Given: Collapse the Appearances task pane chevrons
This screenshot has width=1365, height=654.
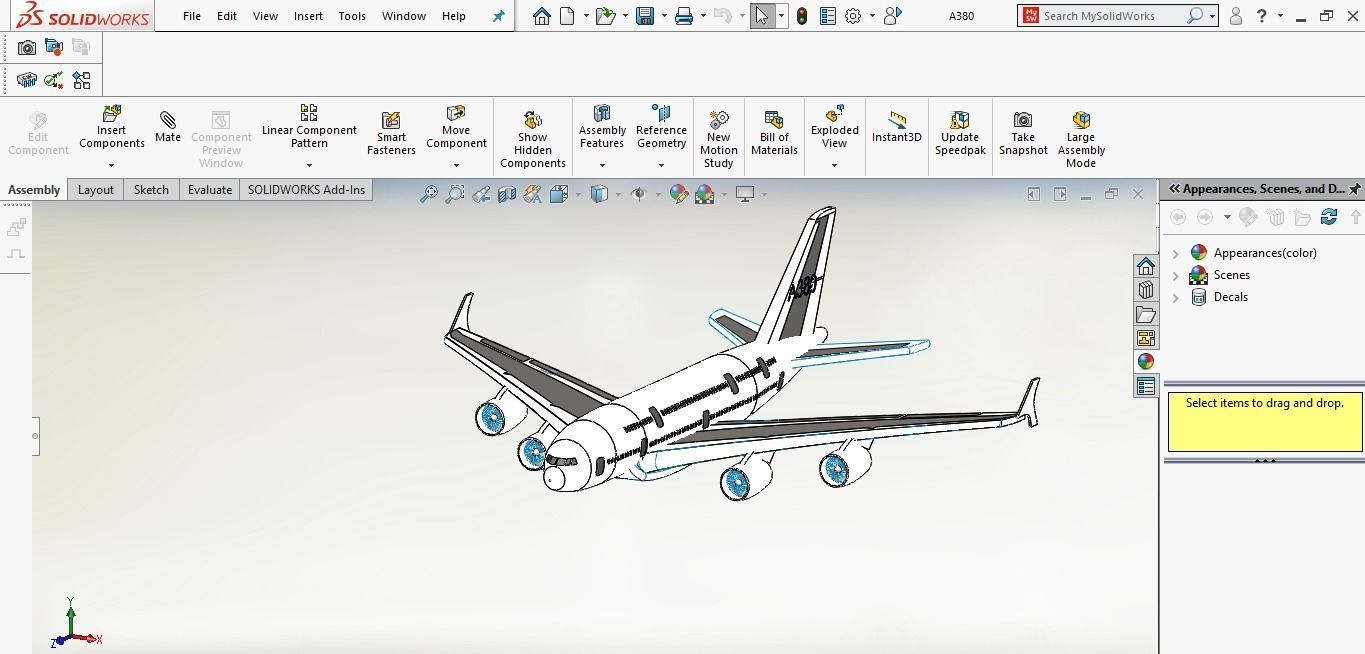Looking at the screenshot, I should [1174, 188].
